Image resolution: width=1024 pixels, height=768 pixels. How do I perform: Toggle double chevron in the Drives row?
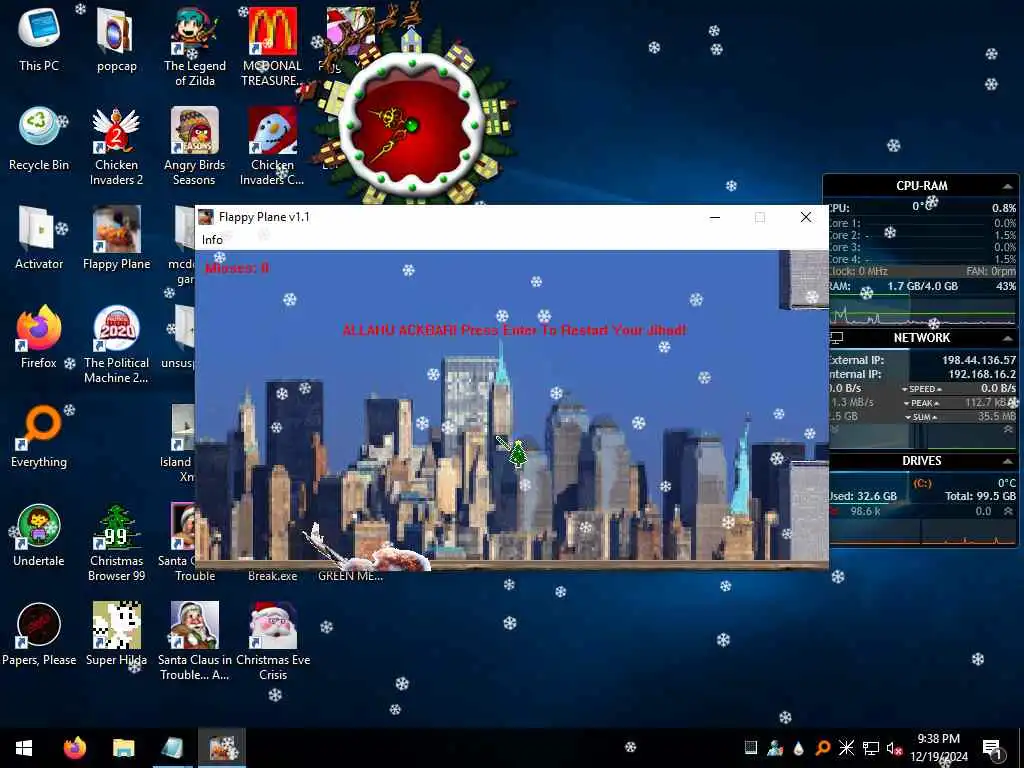point(1008,511)
